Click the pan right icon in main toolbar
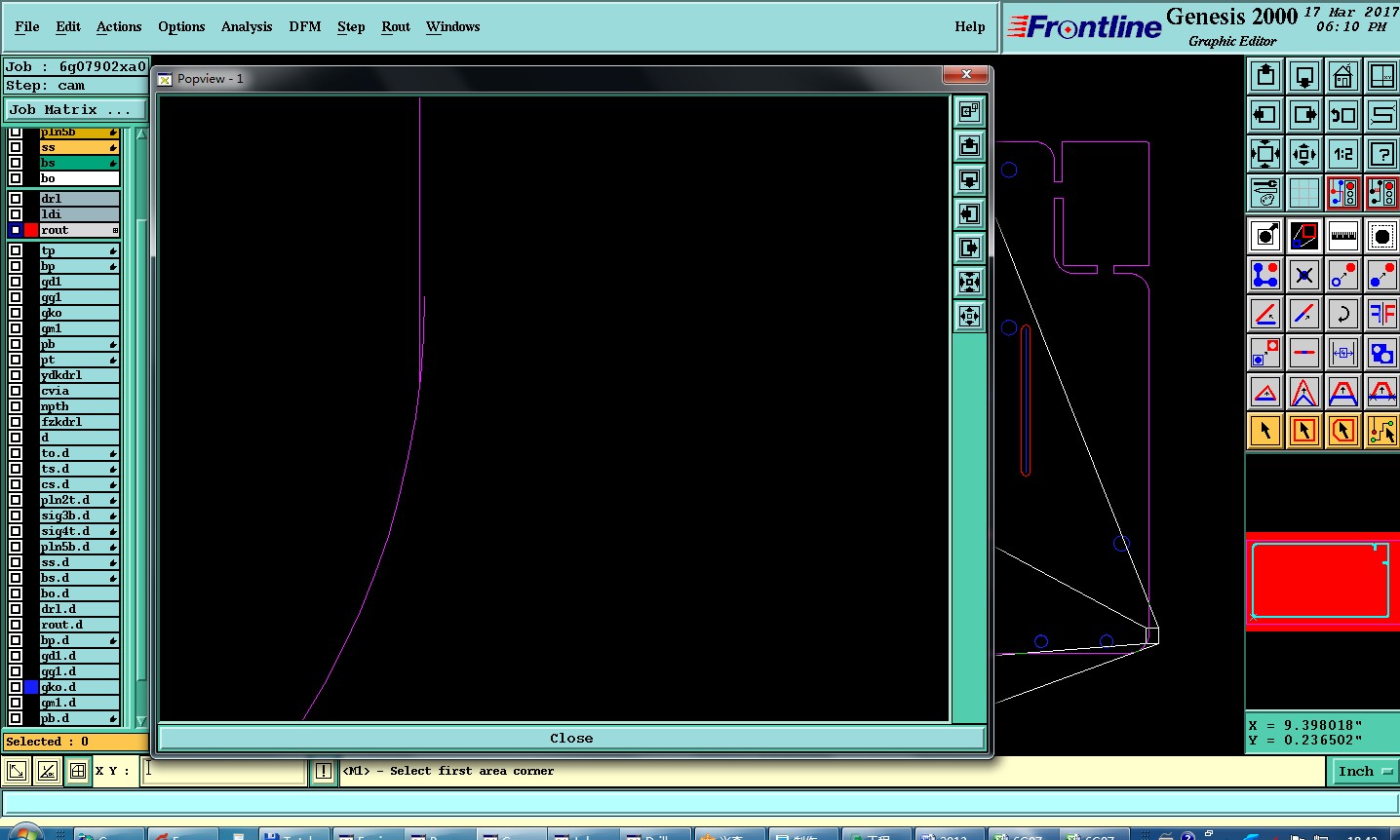Viewport: 1400px width, 840px height. (1304, 114)
